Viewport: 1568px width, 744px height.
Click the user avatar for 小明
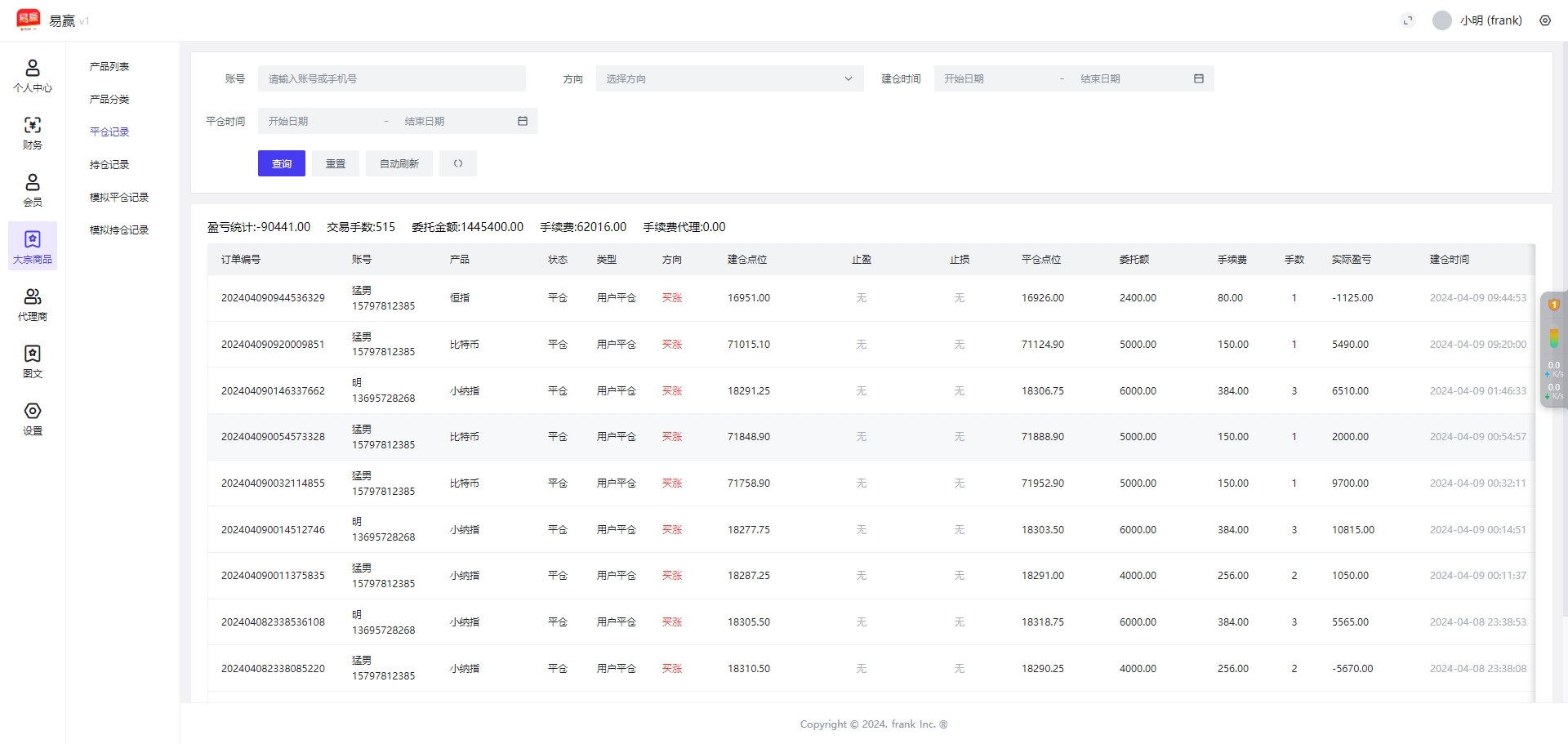[1442, 20]
